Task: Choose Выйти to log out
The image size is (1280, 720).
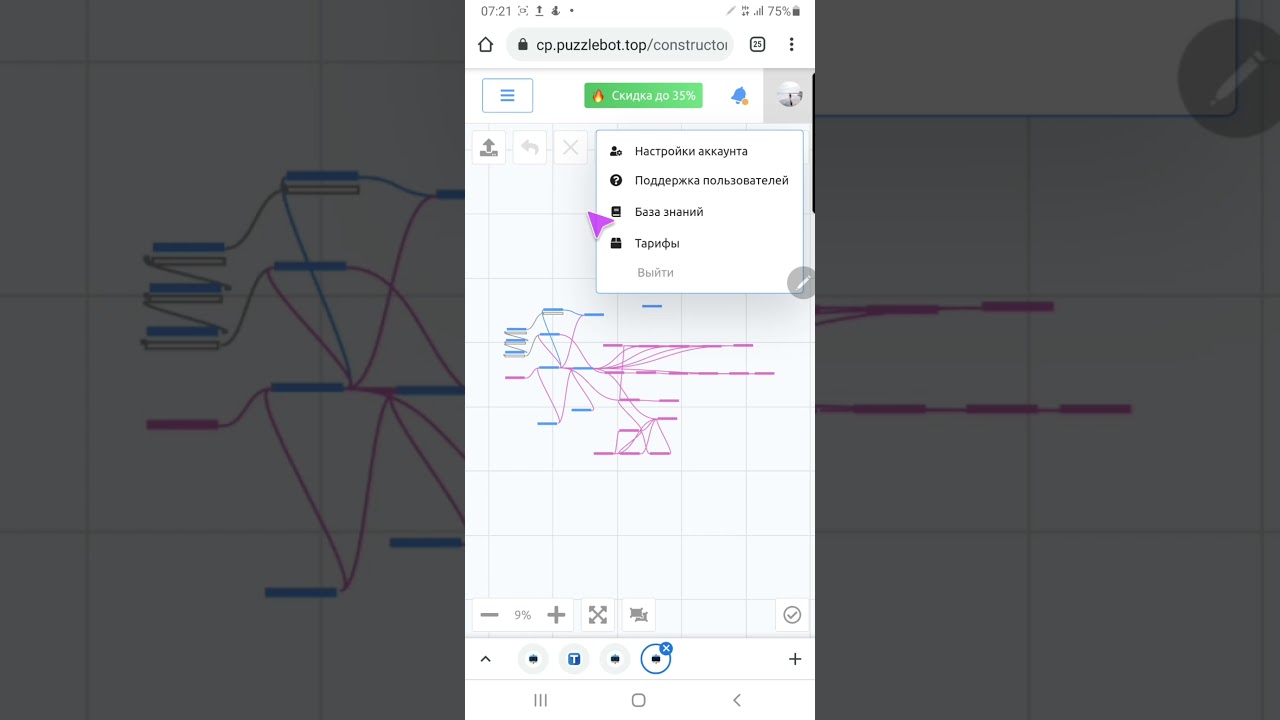Action: pyautogui.click(x=655, y=272)
